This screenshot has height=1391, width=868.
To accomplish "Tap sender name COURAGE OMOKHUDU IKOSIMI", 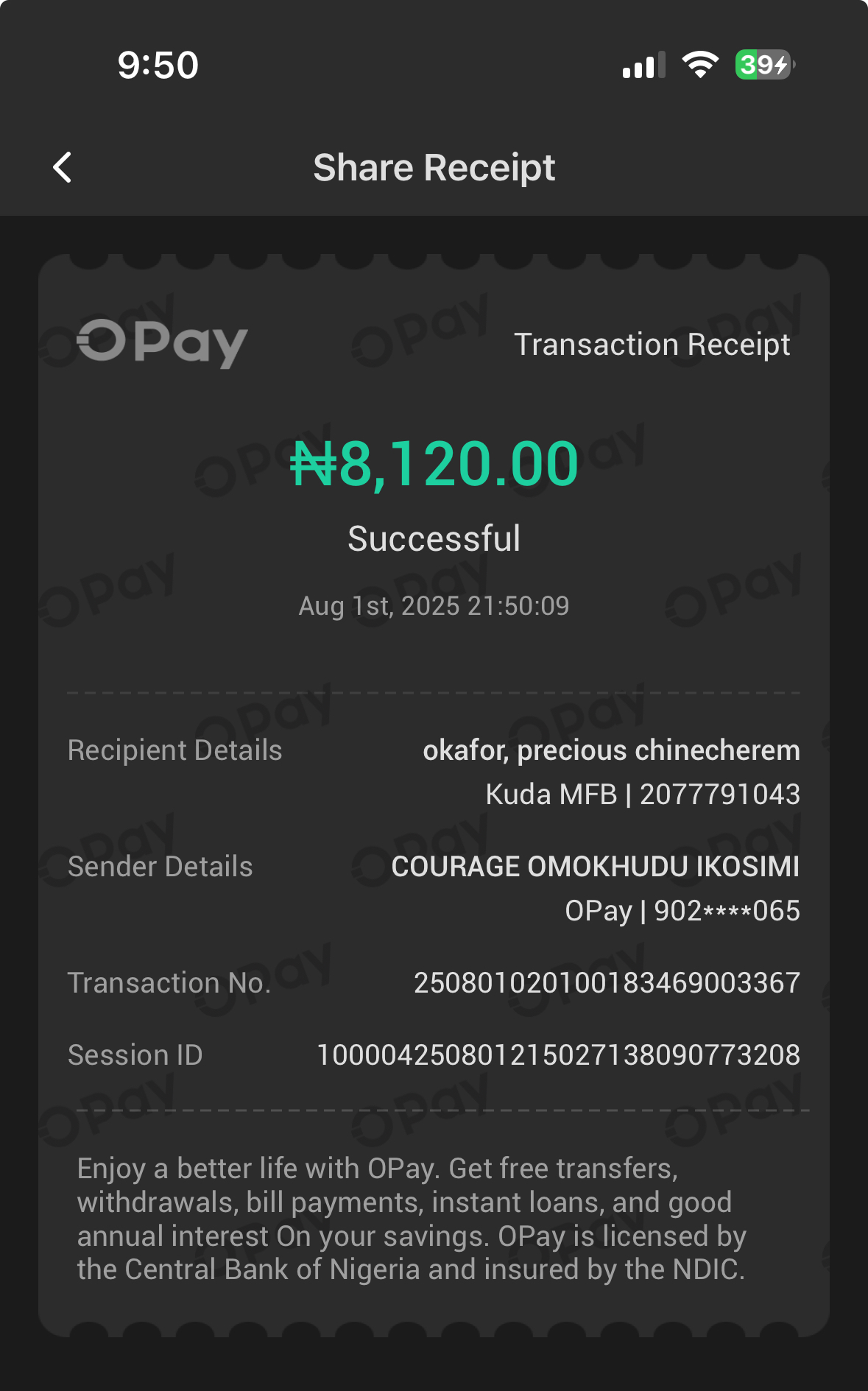I will click(595, 867).
